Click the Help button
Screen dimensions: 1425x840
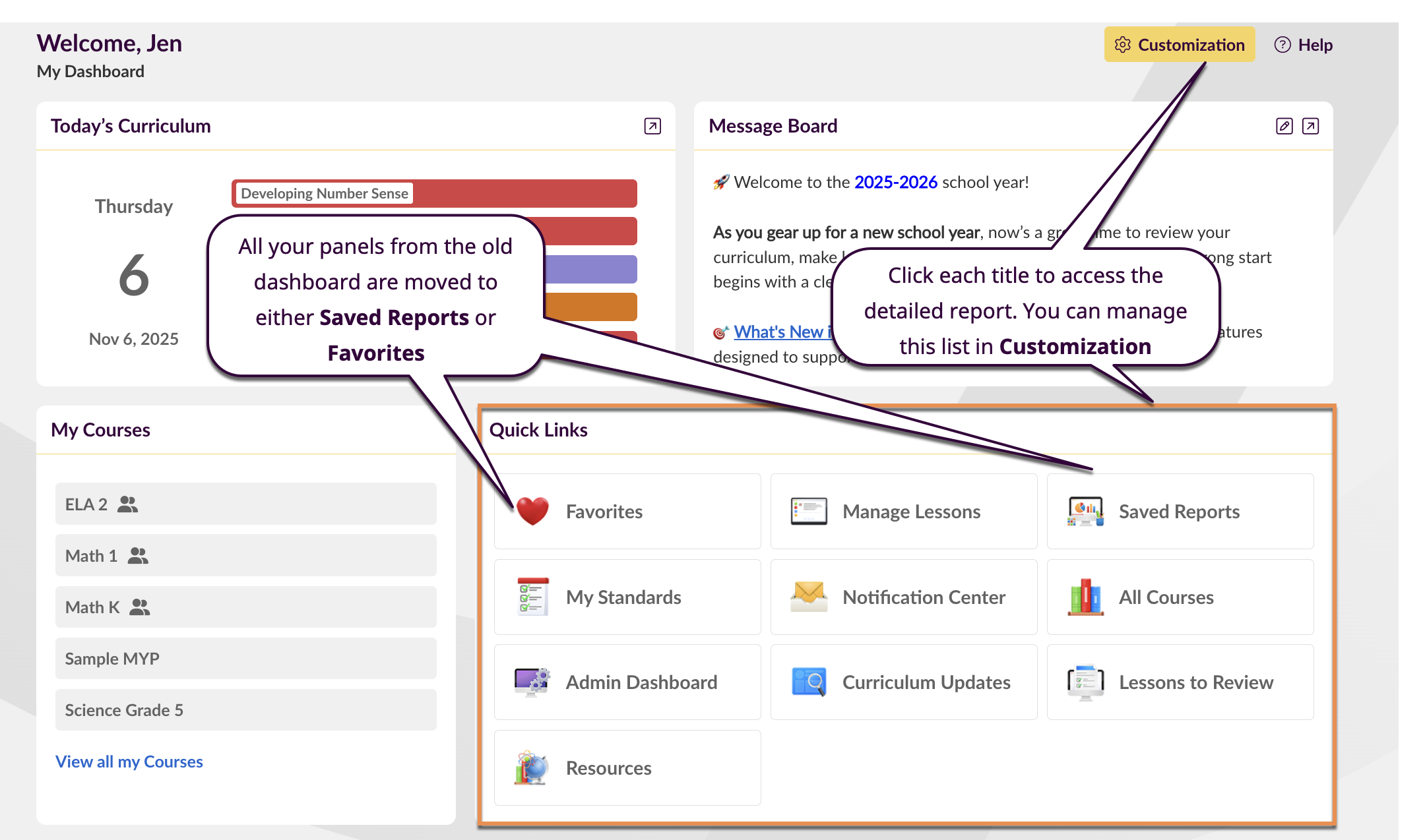coord(1304,45)
